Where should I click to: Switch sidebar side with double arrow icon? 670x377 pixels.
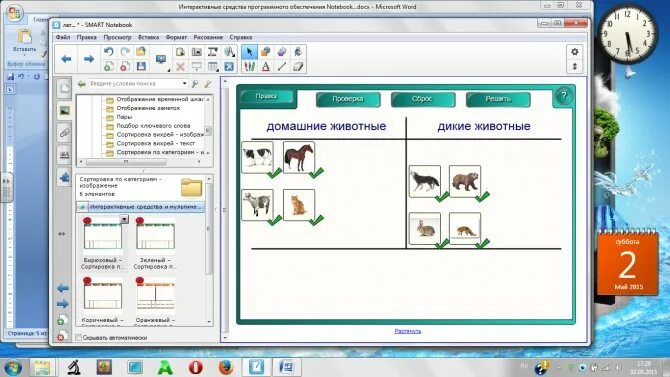tap(62, 234)
